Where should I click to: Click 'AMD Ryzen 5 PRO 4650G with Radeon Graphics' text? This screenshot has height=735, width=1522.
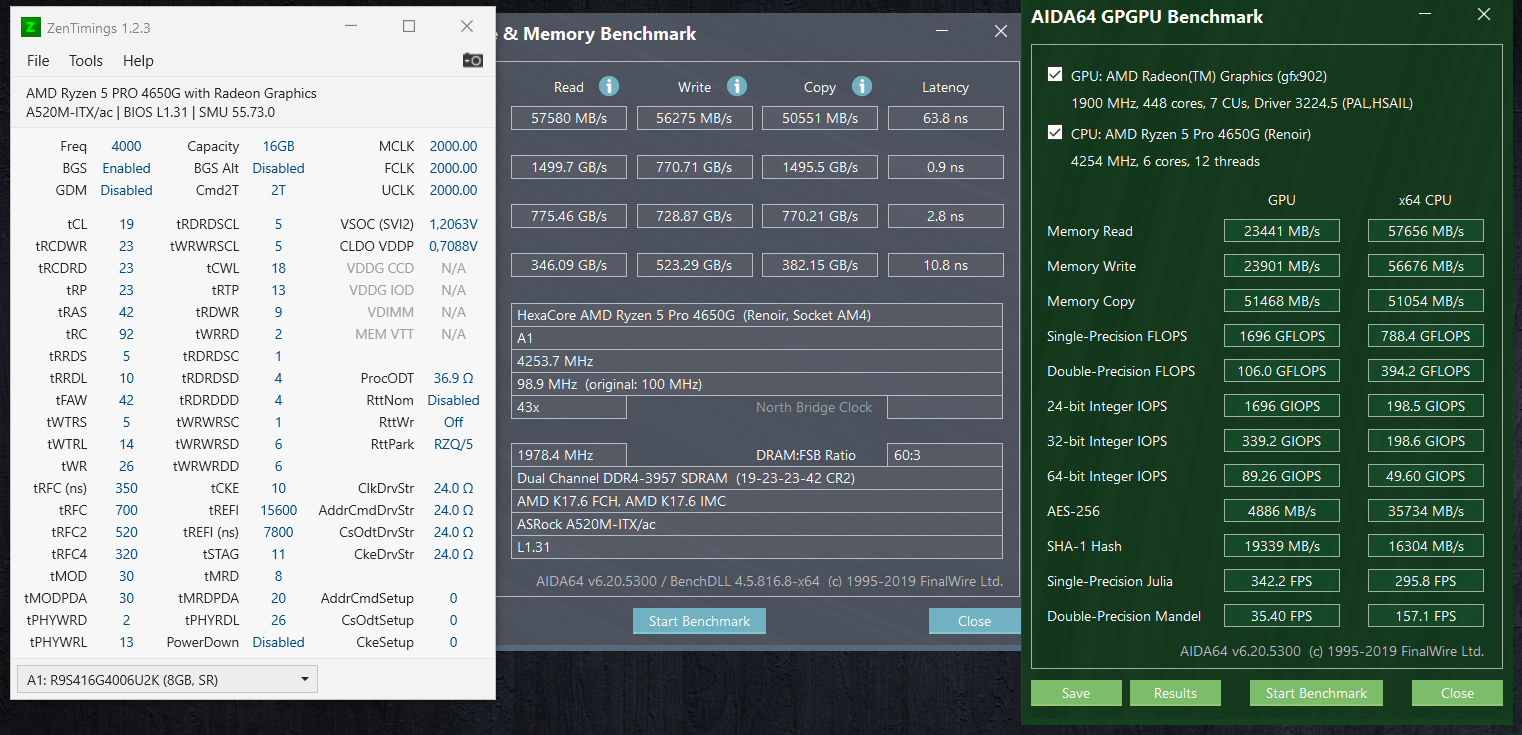click(x=171, y=93)
